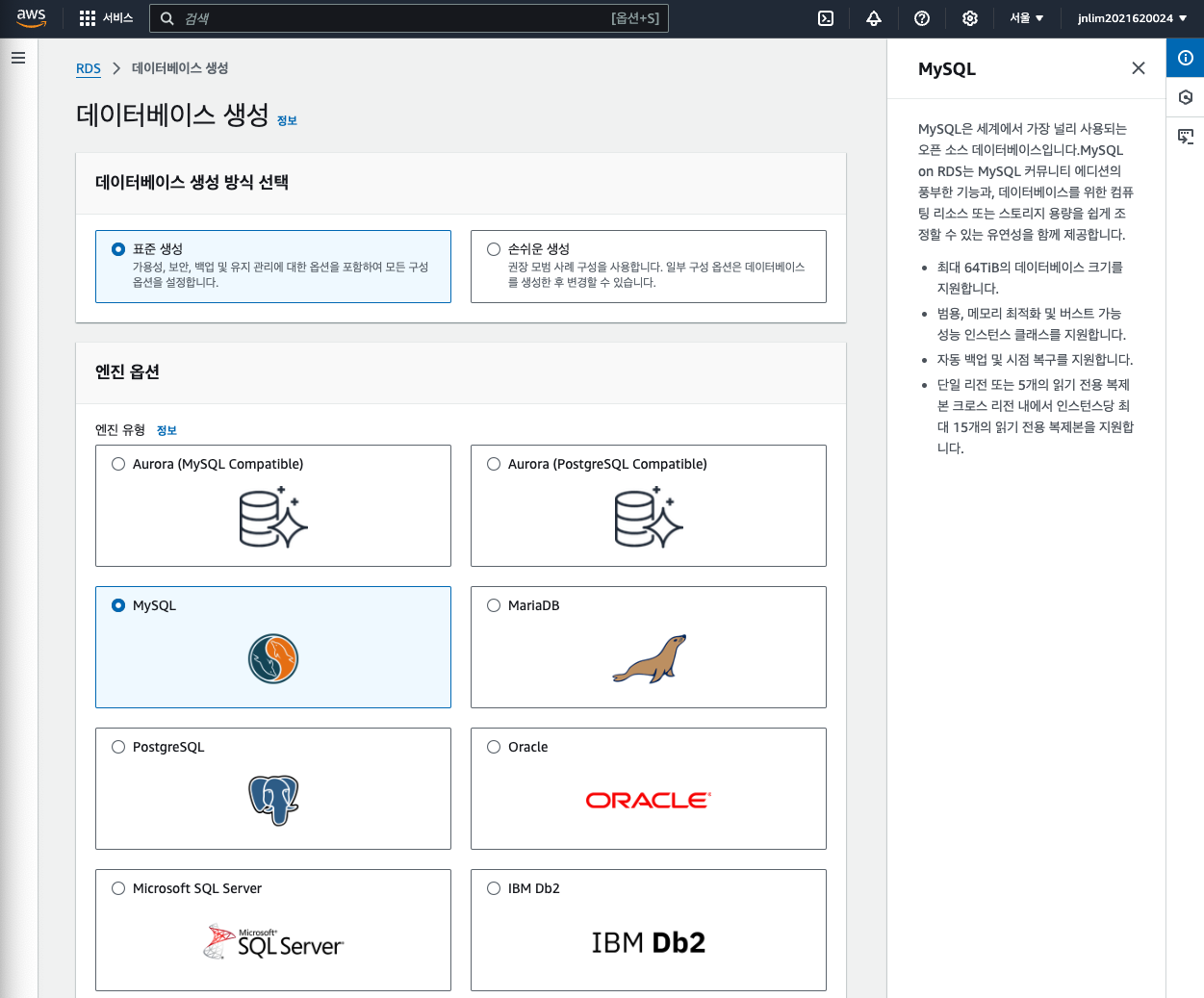
Task: Click the 데이터베이스 생성 방식 선택 heading
Action: [x=192, y=182]
